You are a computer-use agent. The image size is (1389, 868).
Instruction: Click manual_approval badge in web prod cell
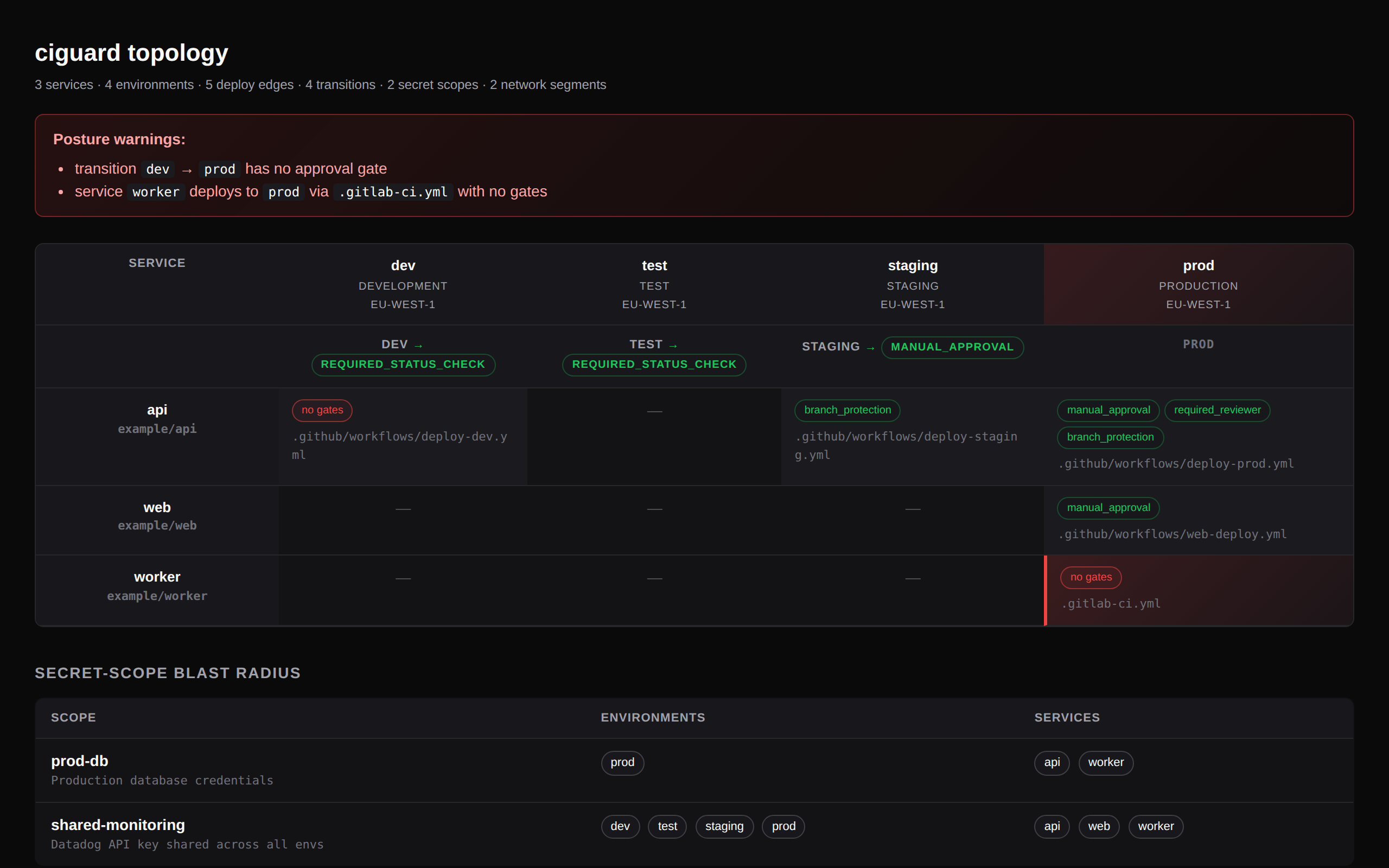tap(1108, 508)
